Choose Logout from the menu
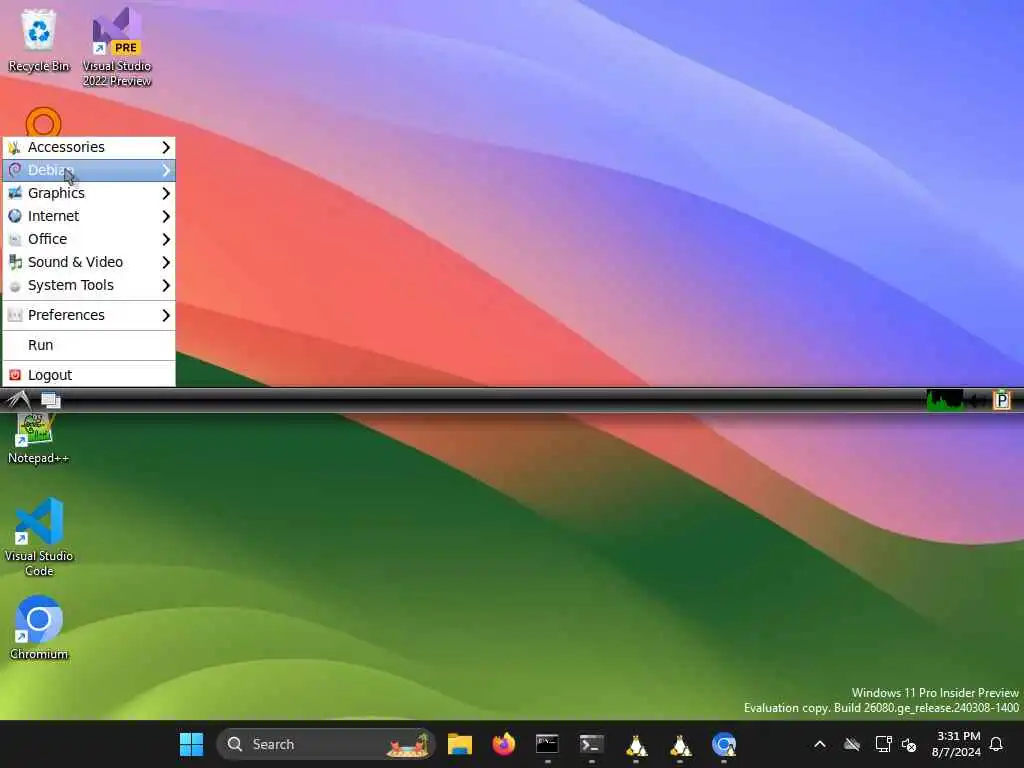 (x=89, y=376)
